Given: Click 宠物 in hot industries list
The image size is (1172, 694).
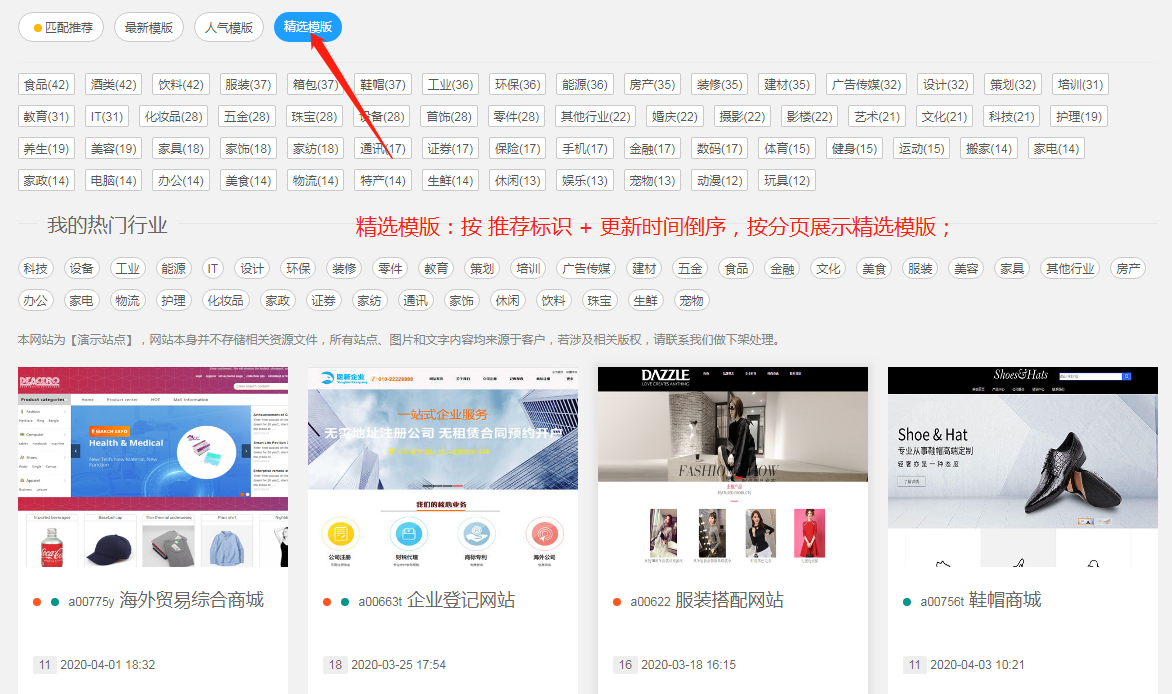Looking at the screenshot, I should (x=691, y=301).
